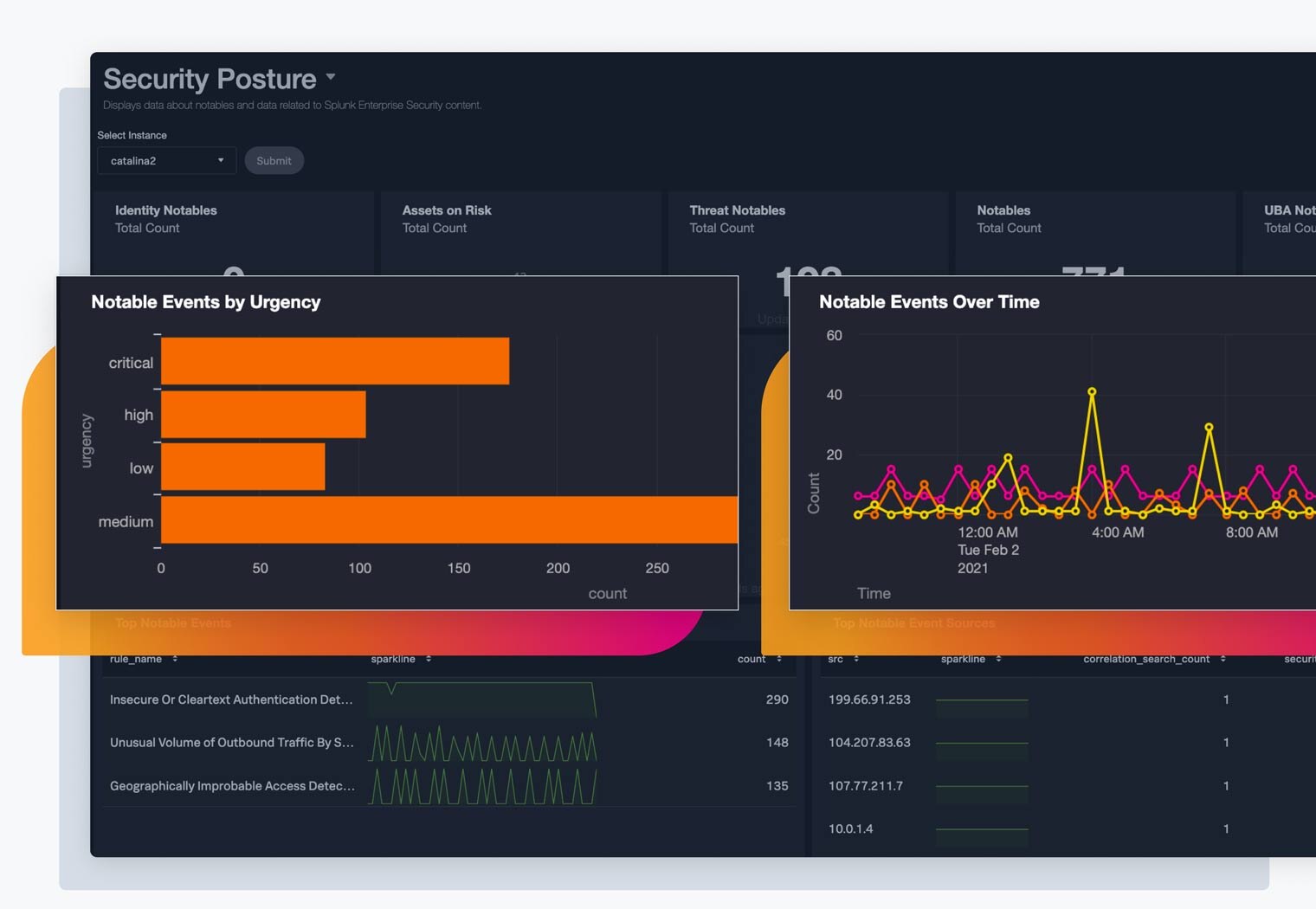Sort by src column arrow icon

pos(856,659)
